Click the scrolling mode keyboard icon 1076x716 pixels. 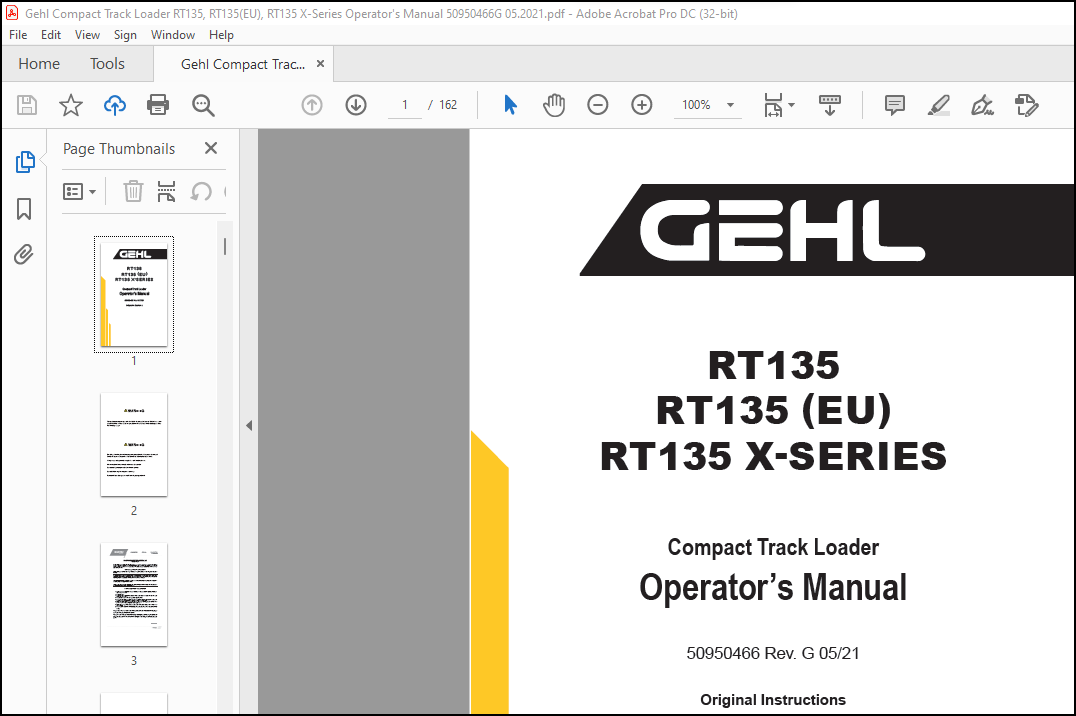pos(830,105)
